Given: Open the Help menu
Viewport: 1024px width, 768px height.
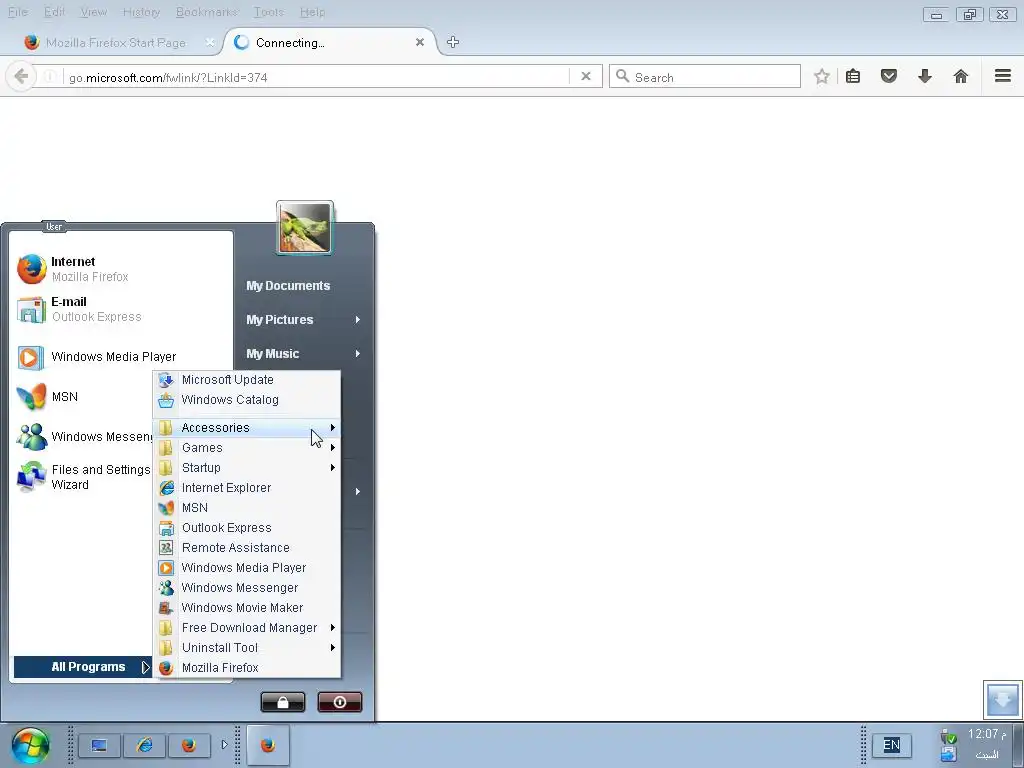Looking at the screenshot, I should (x=312, y=12).
